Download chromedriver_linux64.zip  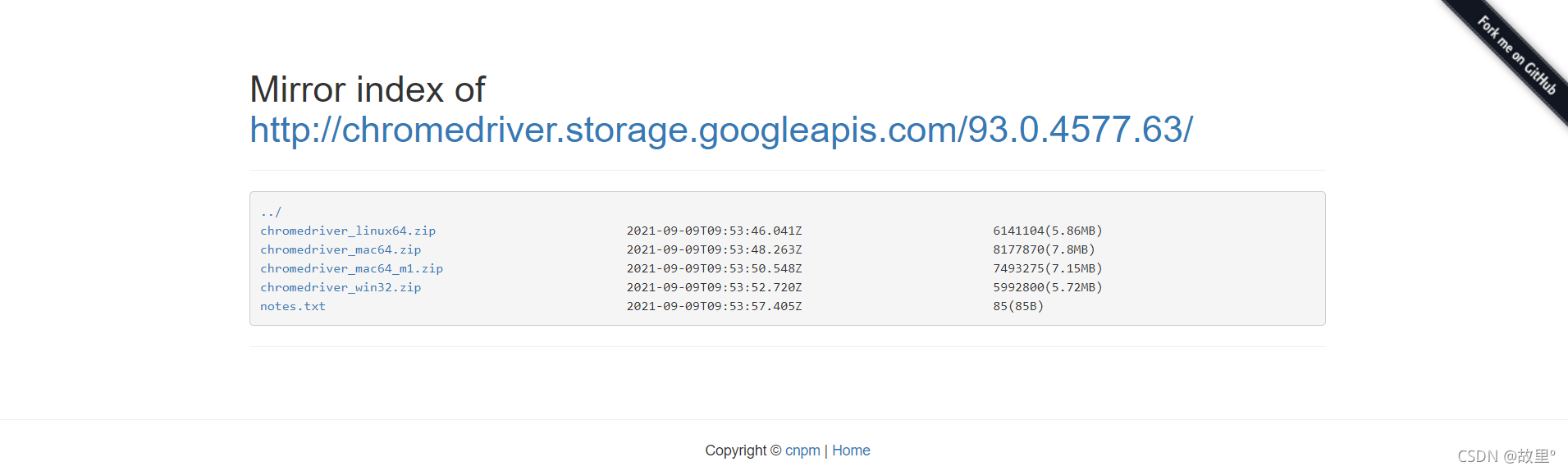pos(348,231)
